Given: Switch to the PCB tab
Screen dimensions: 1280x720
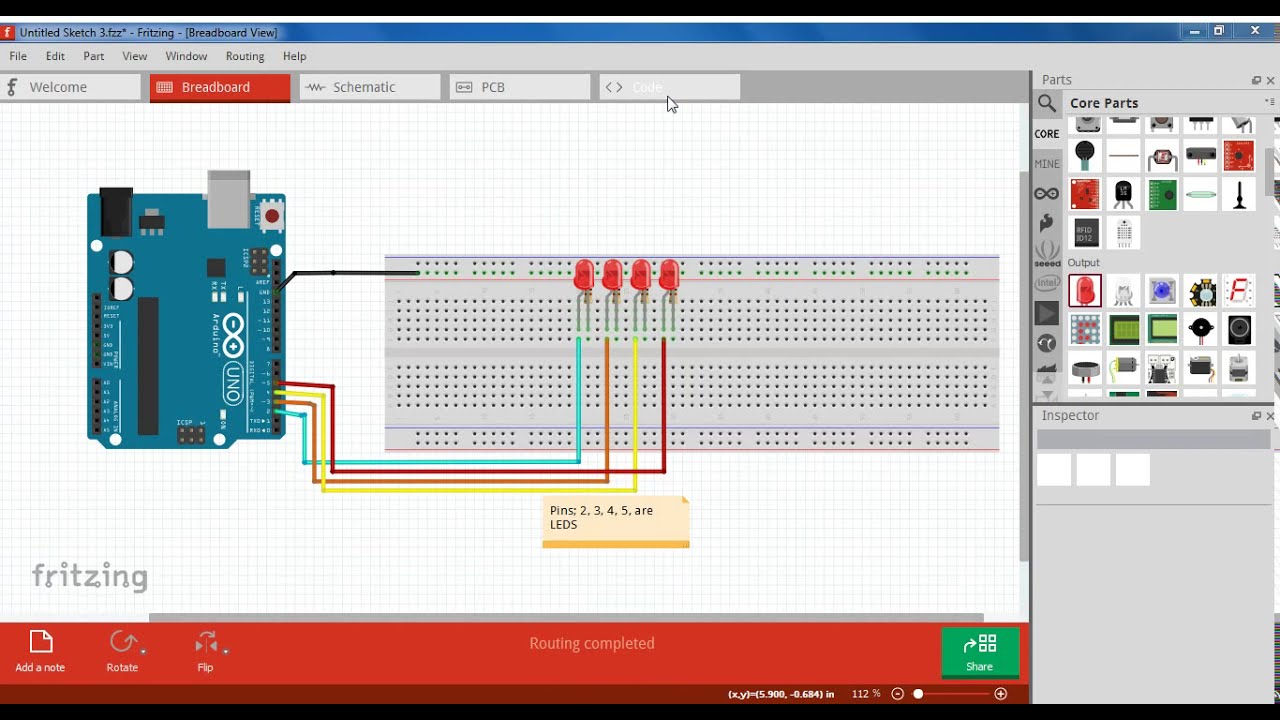Looking at the screenshot, I should (x=520, y=87).
